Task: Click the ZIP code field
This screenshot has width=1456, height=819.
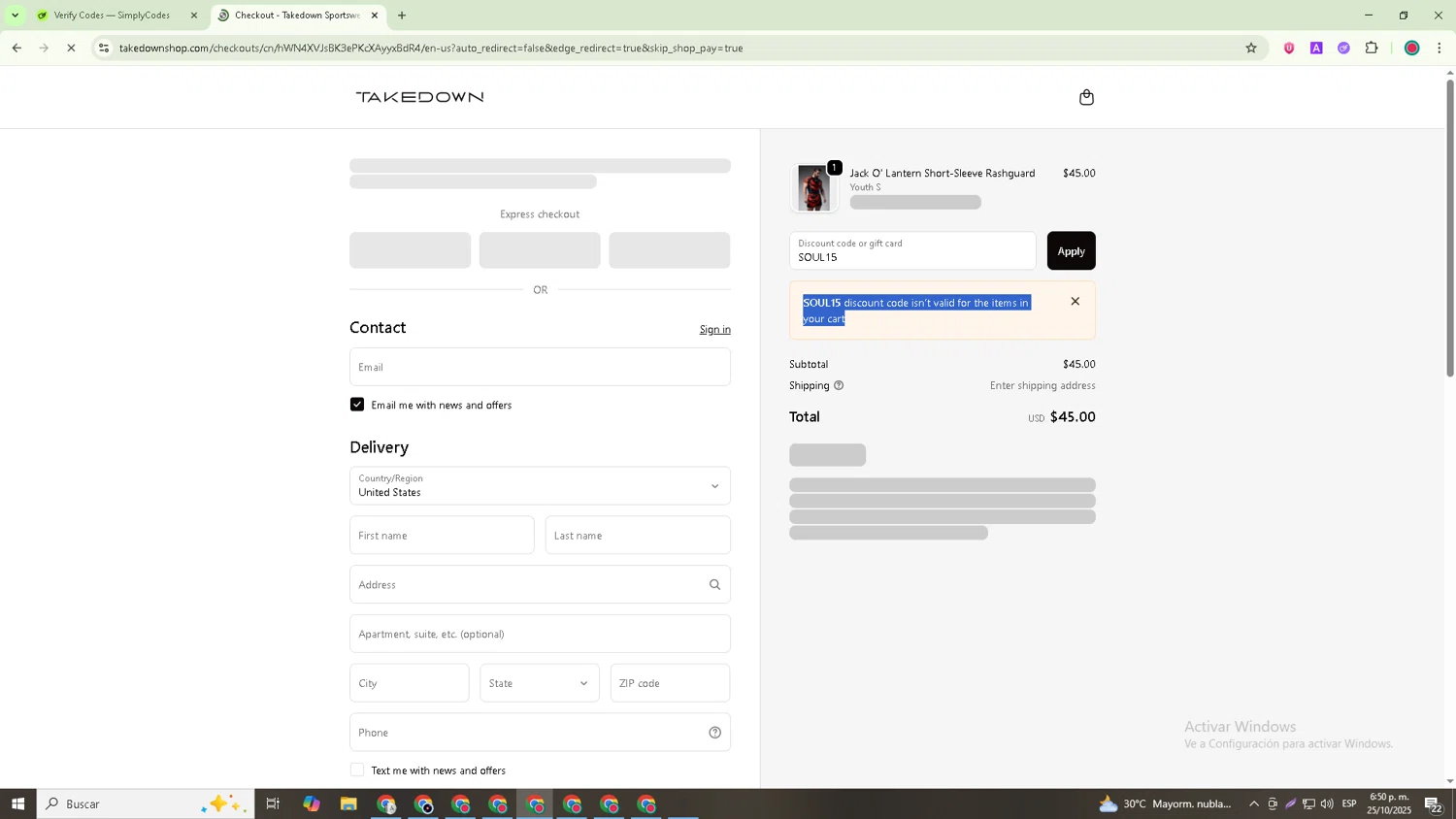Action: 670,683
